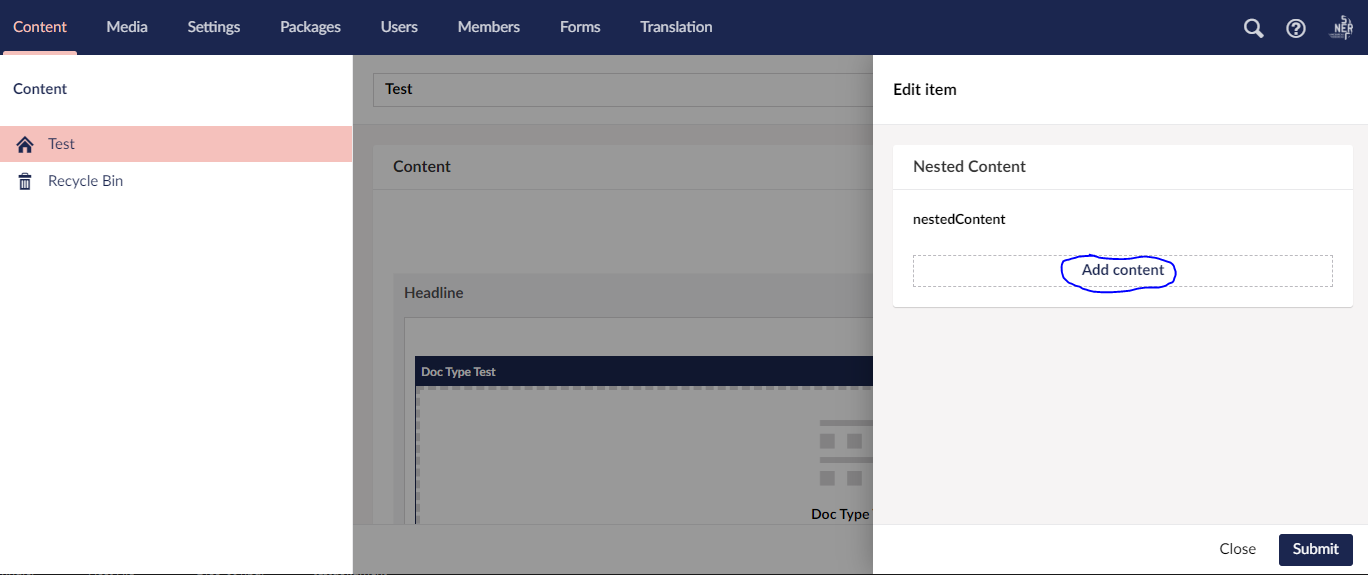Open the Members section
The width and height of the screenshot is (1368, 575).
click(x=489, y=27)
